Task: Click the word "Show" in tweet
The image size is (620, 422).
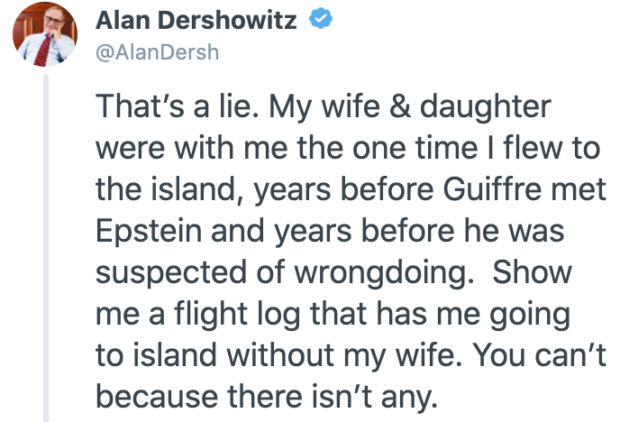Action: [532, 273]
